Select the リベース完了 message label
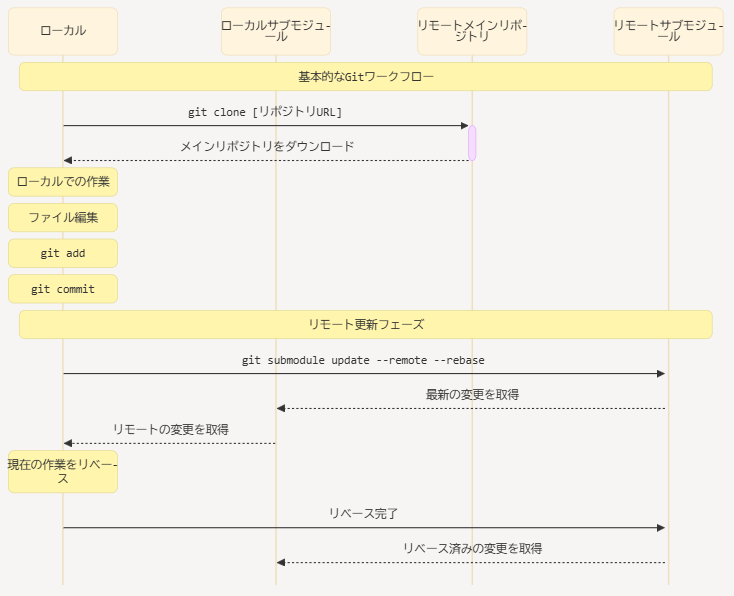Image resolution: width=734 pixels, height=596 pixels. pos(363,514)
